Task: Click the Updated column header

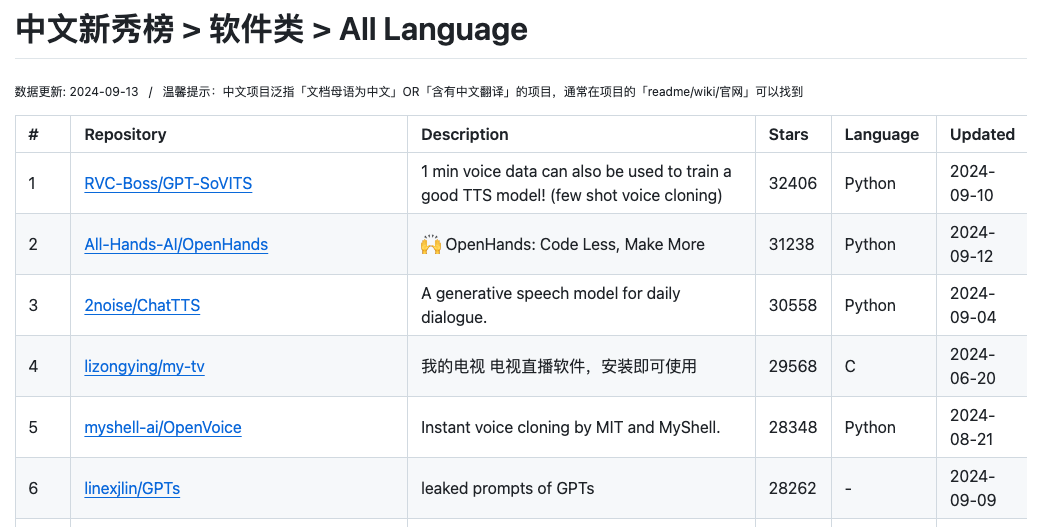Action: tap(982, 134)
